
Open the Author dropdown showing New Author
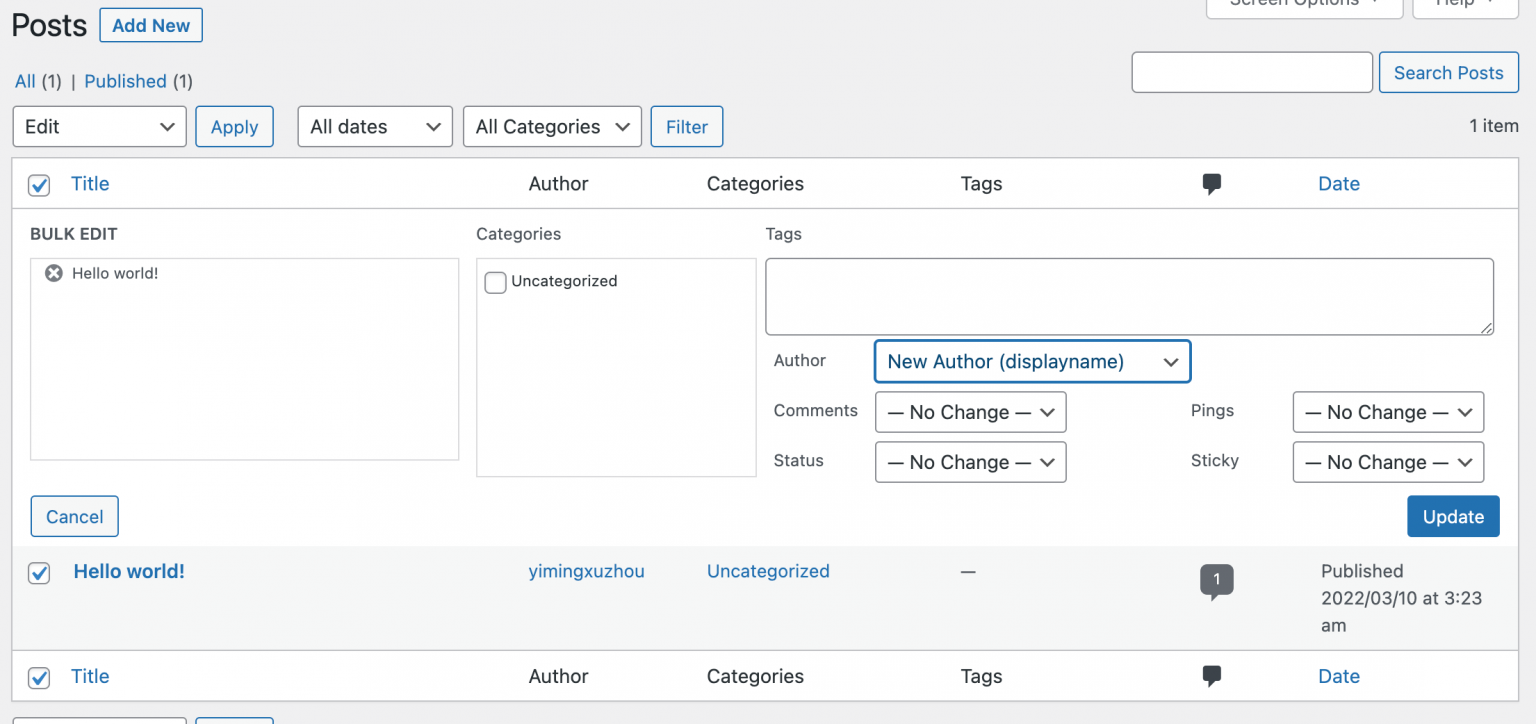[1031, 361]
